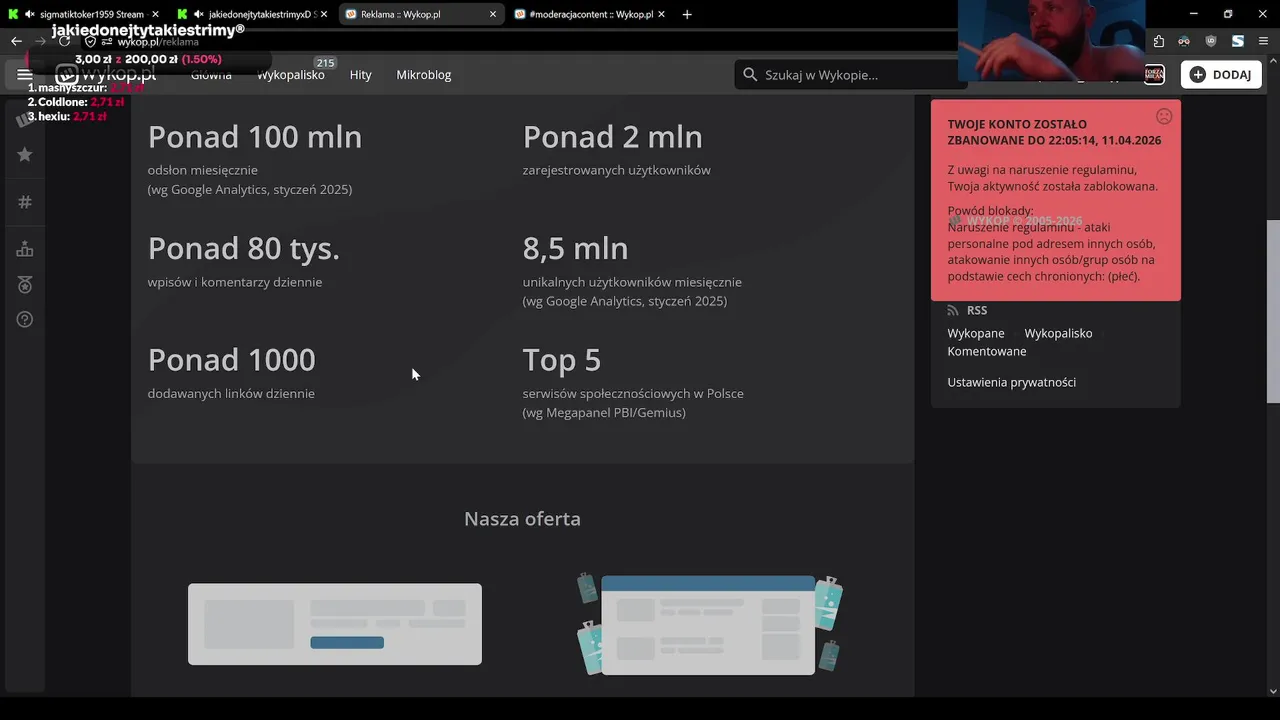Focus the Szukaj w Wykopie search field

pyautogui.click(x=850, y=75)
